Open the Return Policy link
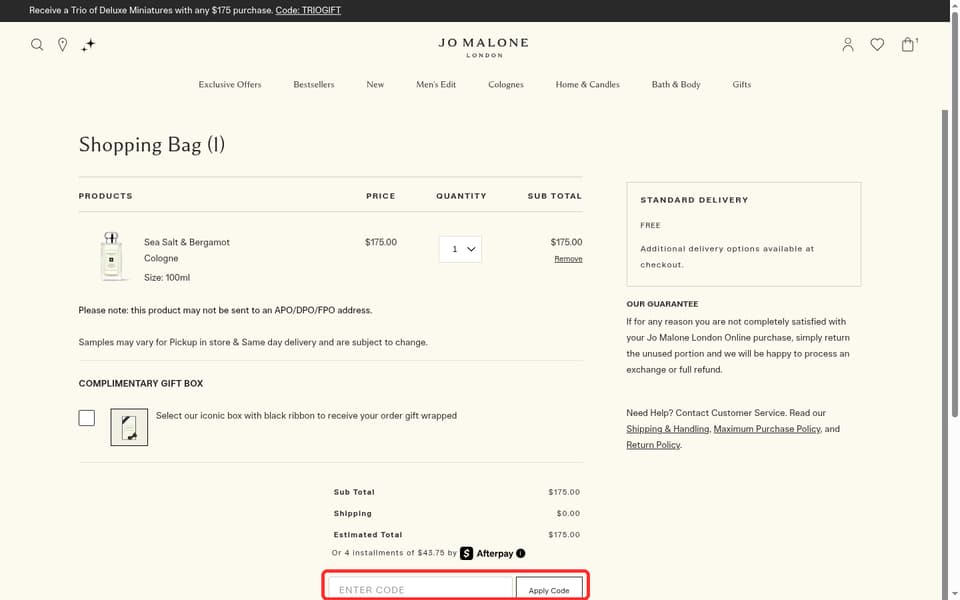Image resolution: width=960 pixels, height=600 pixels. click(x=653, y=445)
